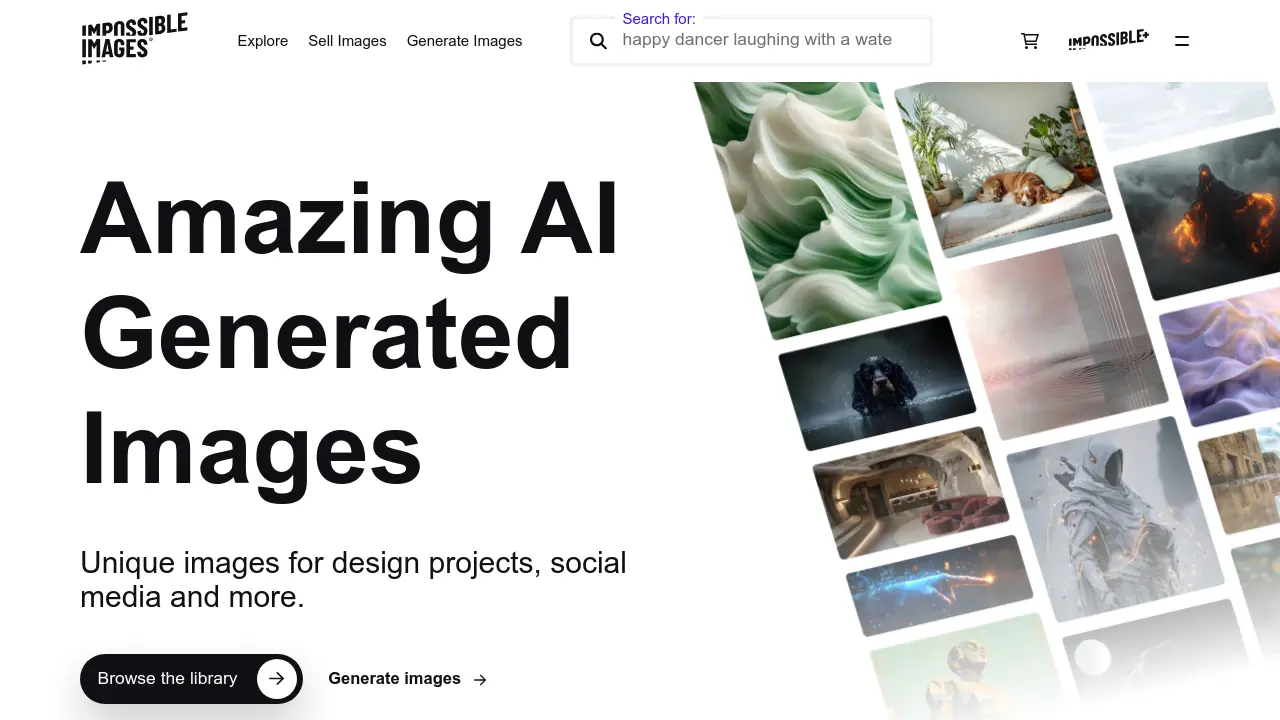The image size is (1280, 720).
Task: Click the Impossible Images logo
Action: pos(134,39)
